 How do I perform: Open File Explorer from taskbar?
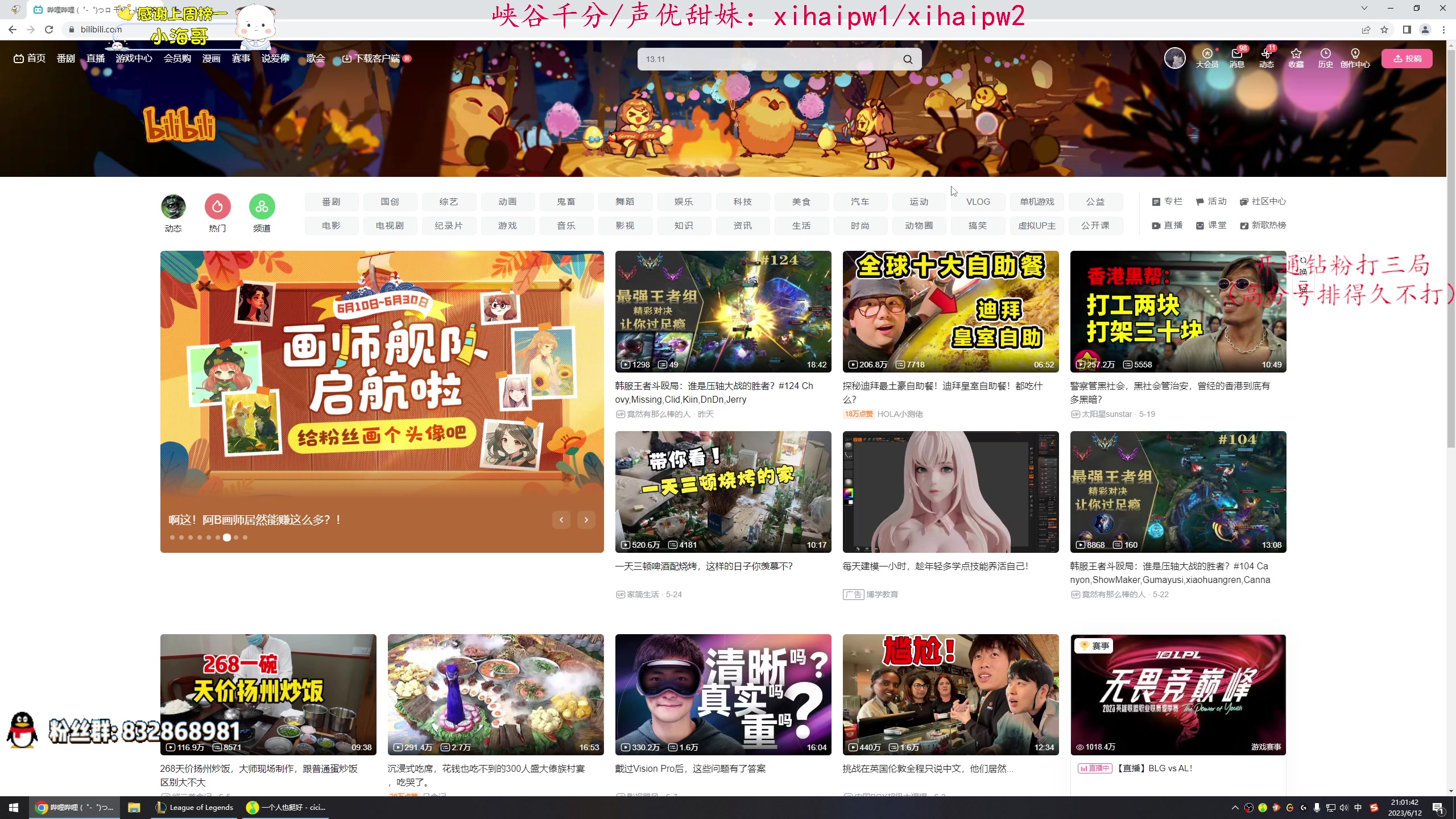pyautogui.click(x=134, y=808)
